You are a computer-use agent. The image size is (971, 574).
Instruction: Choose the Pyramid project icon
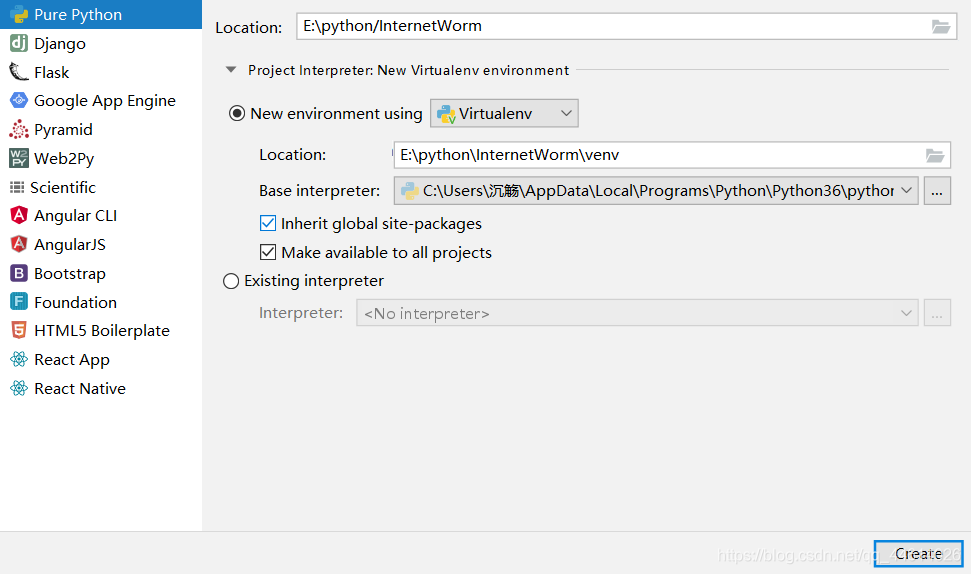19,129
